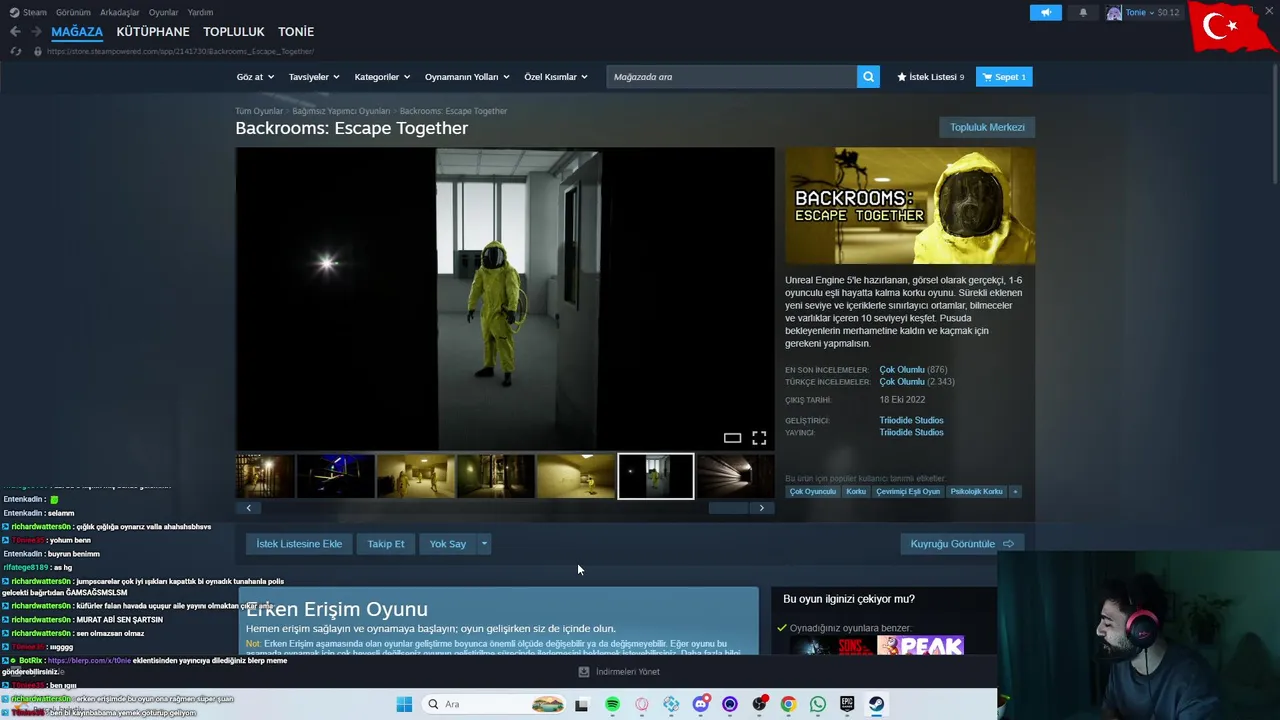The width and height of the screenshot is (1280, 720).
Task: Switch to the KÜTÜPHANE tab
Action: pos(153,32)
